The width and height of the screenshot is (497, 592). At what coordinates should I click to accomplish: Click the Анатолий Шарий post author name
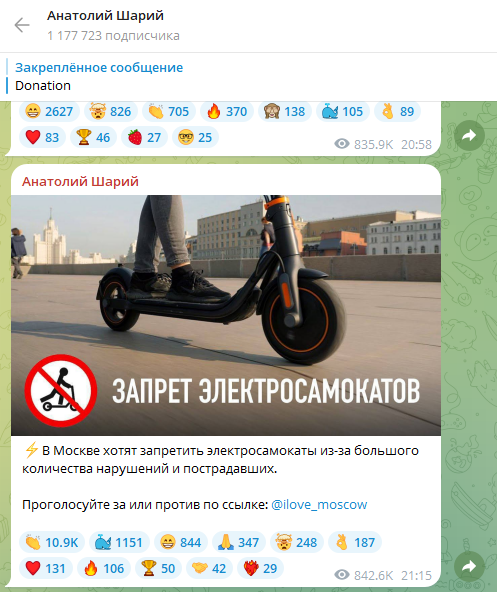pos(80,182)
